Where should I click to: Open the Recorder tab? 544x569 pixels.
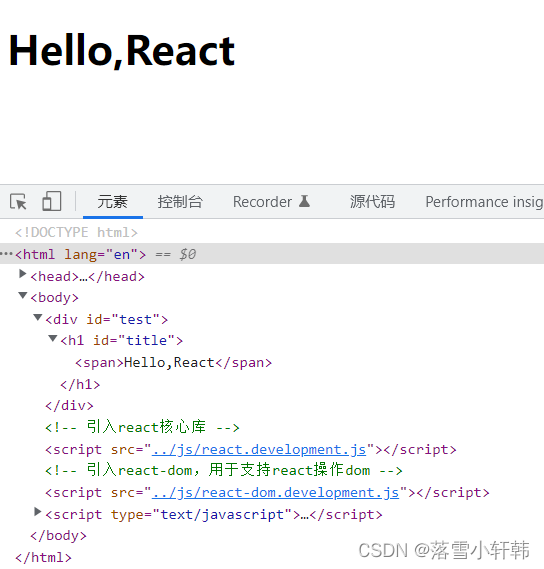tap(271, 202)
